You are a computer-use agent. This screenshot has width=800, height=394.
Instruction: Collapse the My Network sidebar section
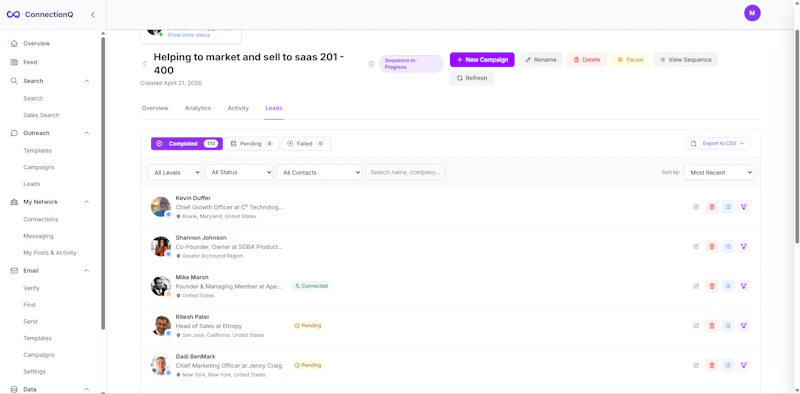(x=87, y=202)
